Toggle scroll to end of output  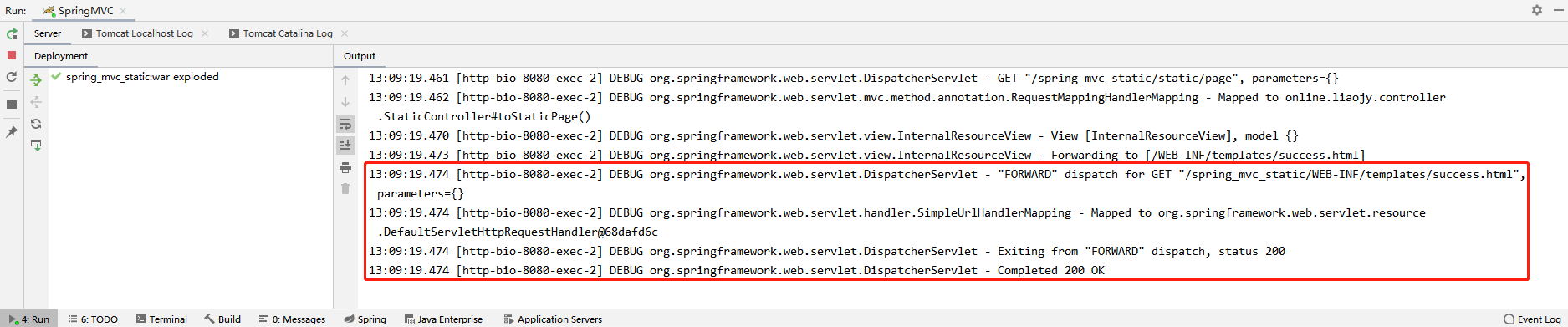click(345, 146)
